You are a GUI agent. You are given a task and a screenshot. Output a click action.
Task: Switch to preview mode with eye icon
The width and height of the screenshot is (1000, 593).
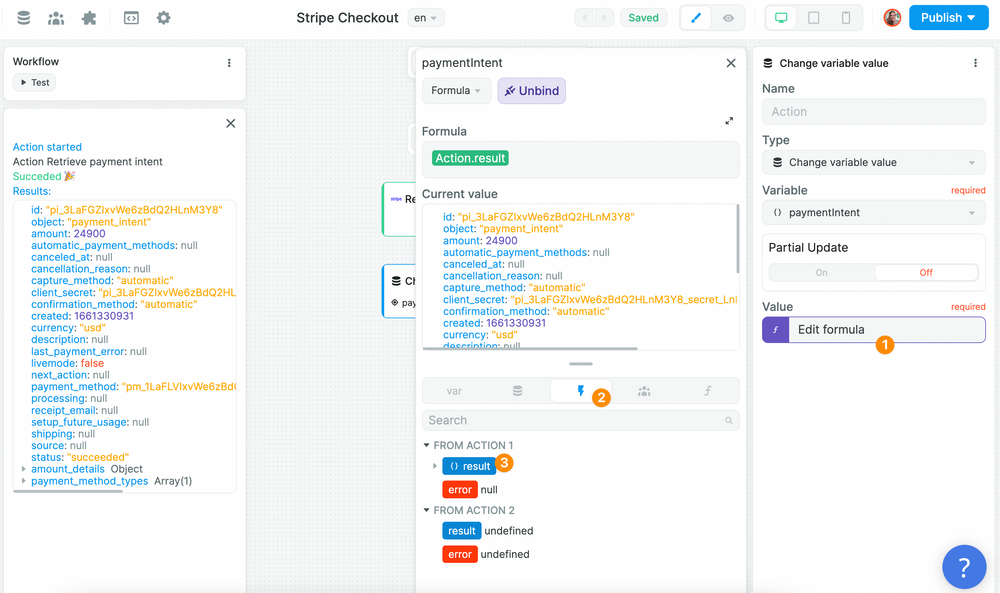(728, 18)
